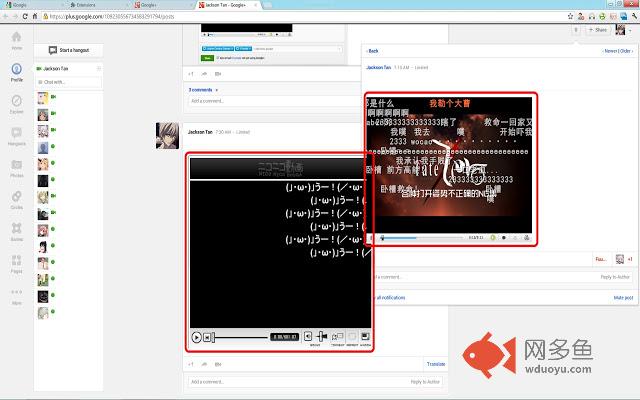
Task: Click the Back link in notifications panel
Action: pos(372,51)
